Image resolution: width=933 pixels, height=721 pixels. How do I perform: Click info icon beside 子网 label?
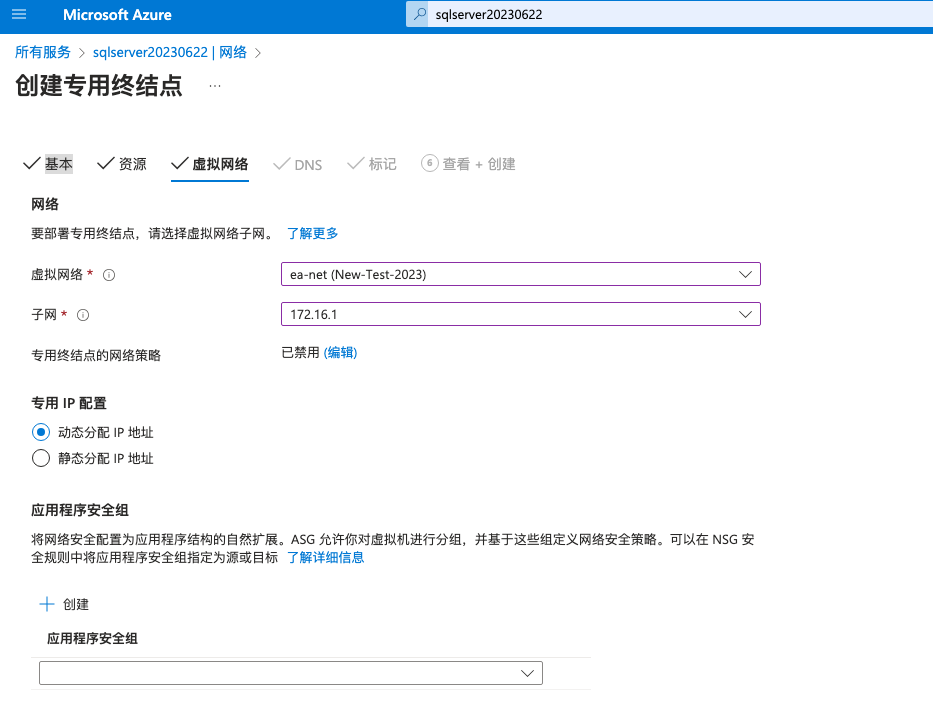pos(83,315)
